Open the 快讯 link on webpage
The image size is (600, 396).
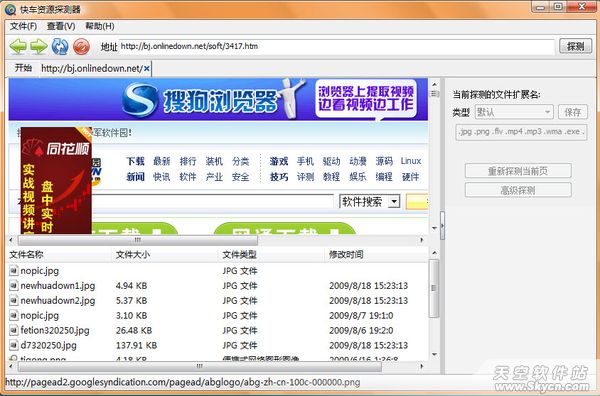[161, 177]
